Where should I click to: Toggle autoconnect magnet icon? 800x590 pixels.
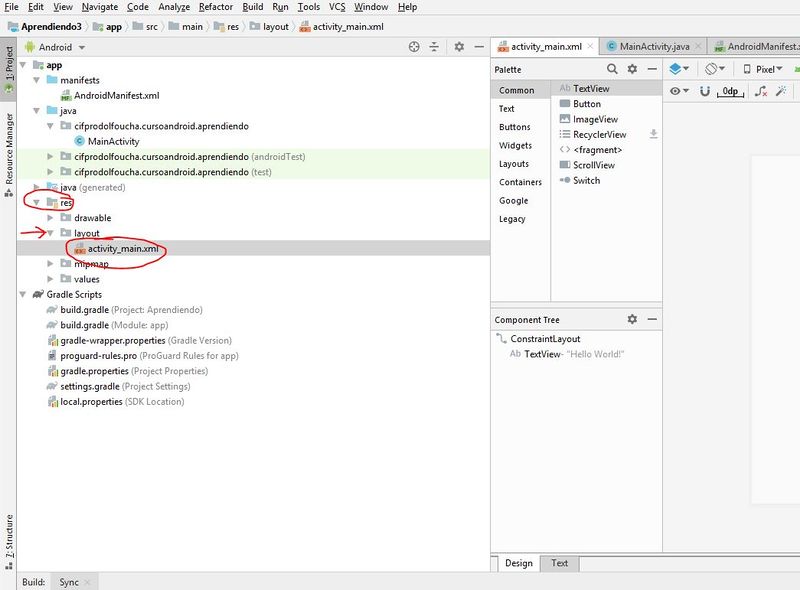click(x=705, y=91)
